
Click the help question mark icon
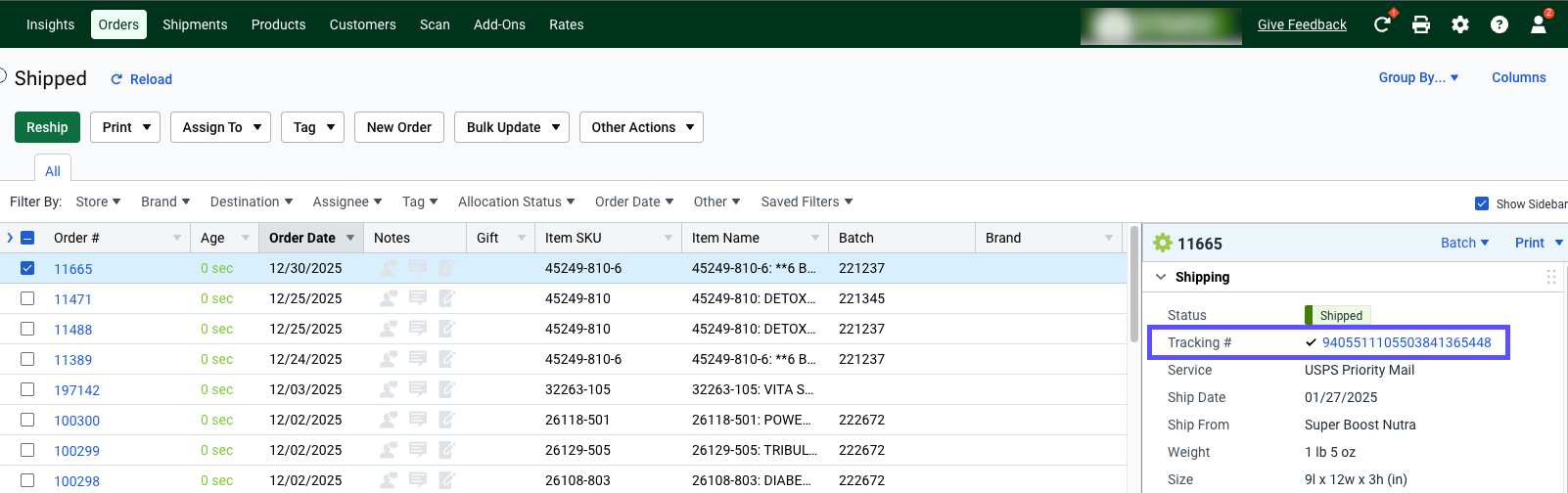(1499, 24)
